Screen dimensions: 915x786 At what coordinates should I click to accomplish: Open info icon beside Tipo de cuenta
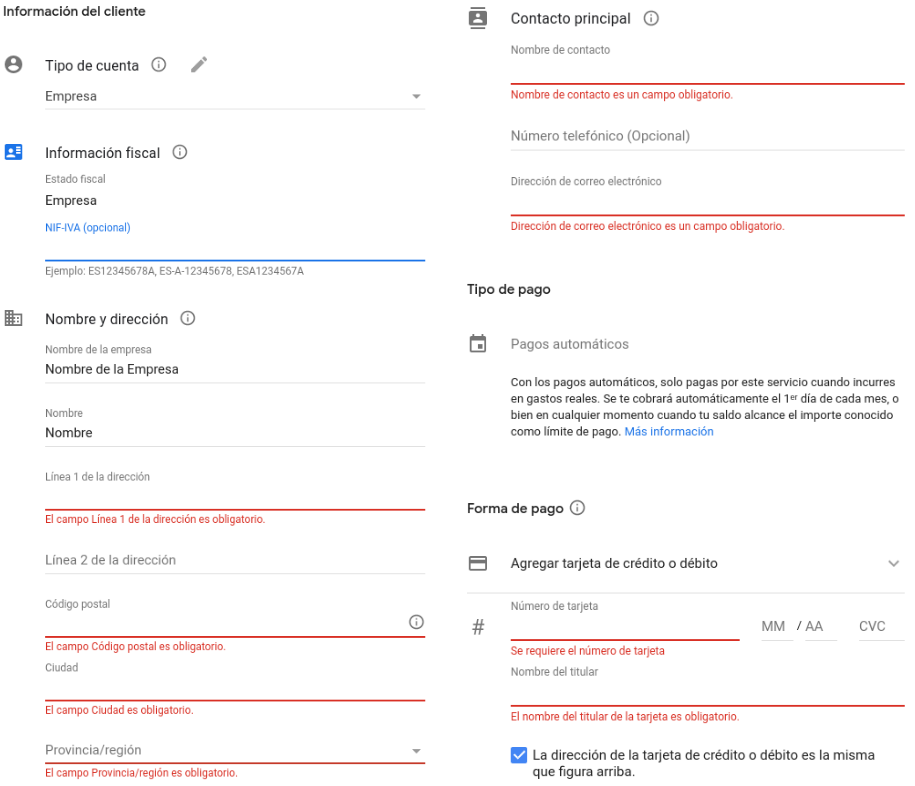159,64
